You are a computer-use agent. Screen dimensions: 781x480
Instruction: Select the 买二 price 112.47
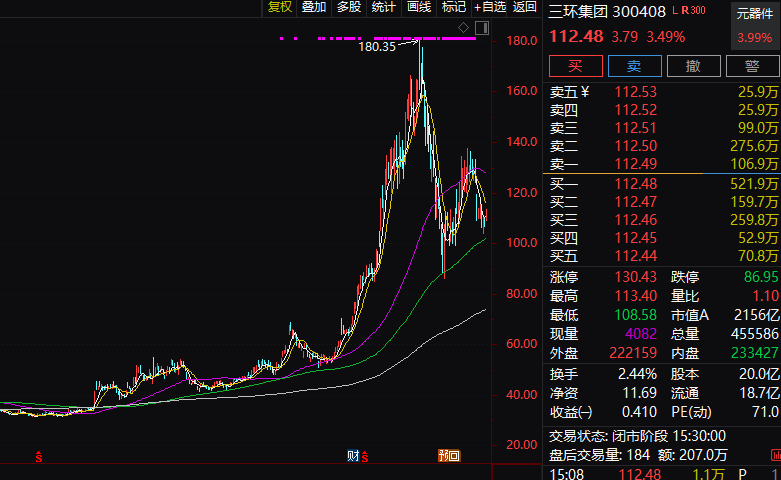click(636, 202)
